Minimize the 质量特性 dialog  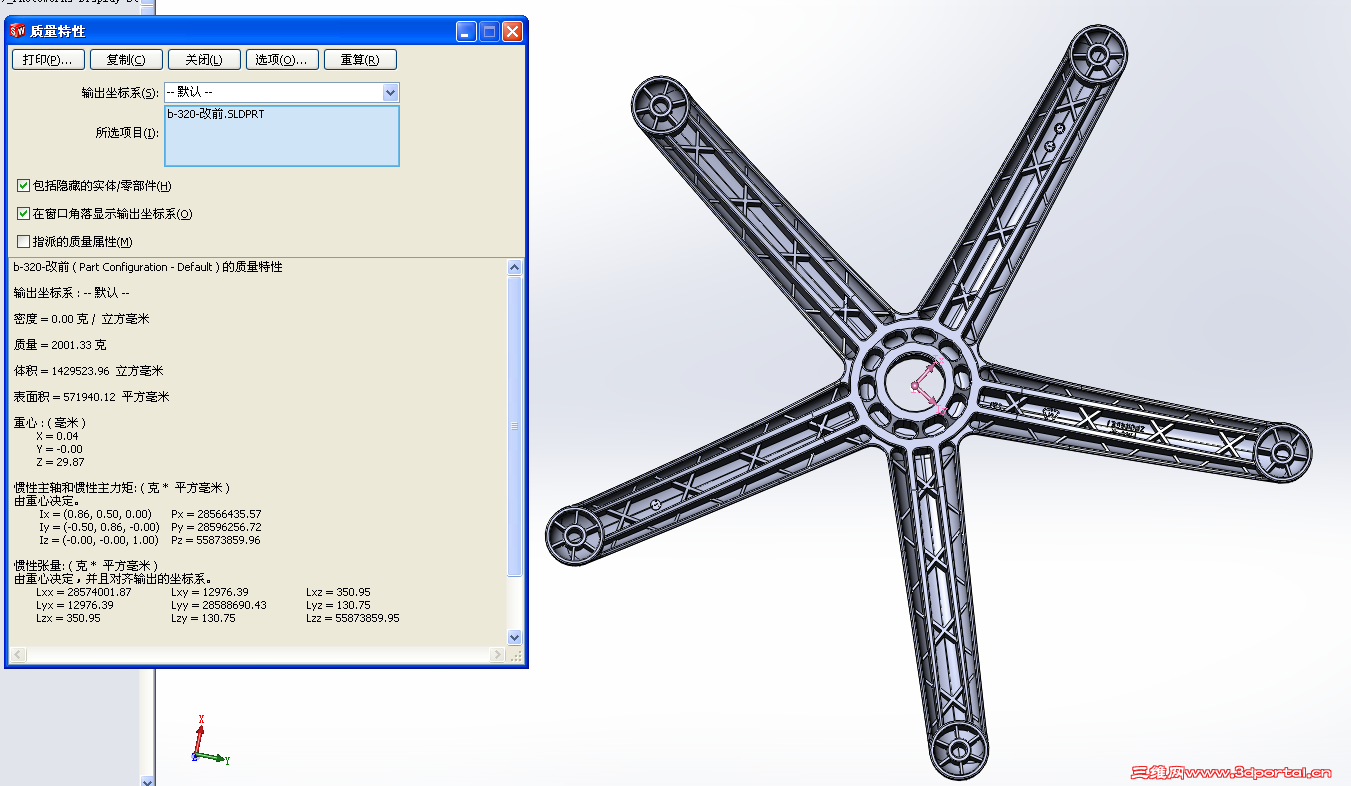[x=466, y=31]
